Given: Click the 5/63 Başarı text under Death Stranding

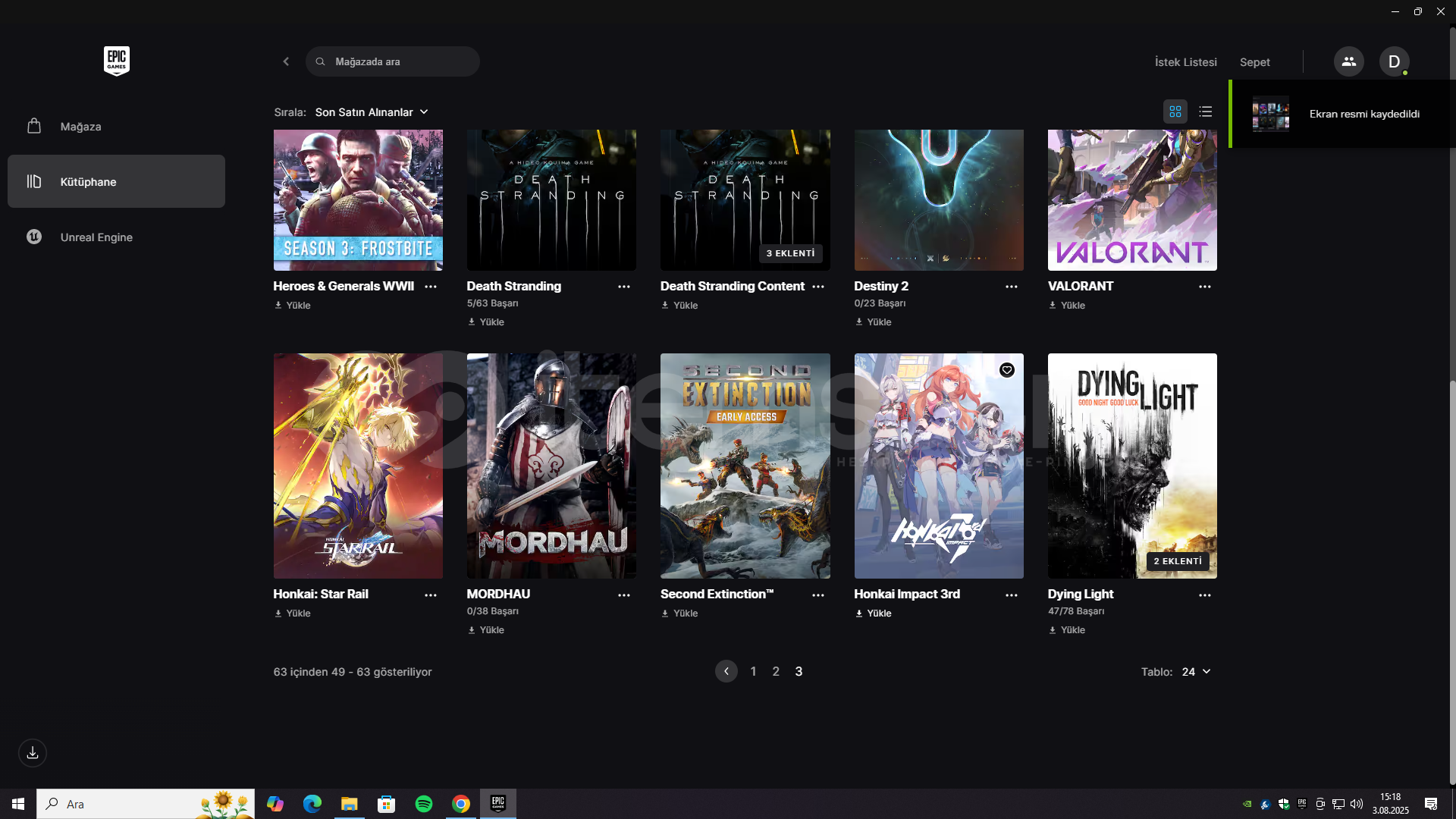Looking at the screenshot, I should click(492, 303).
